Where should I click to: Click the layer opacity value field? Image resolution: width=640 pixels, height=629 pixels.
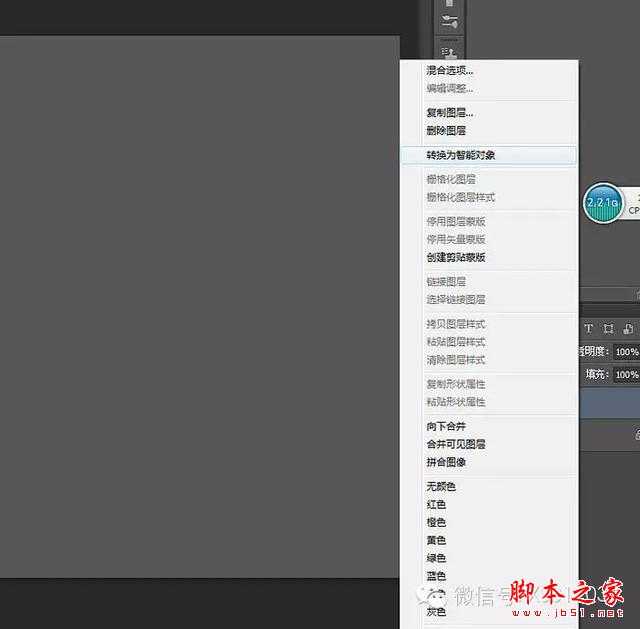point(626,352)
